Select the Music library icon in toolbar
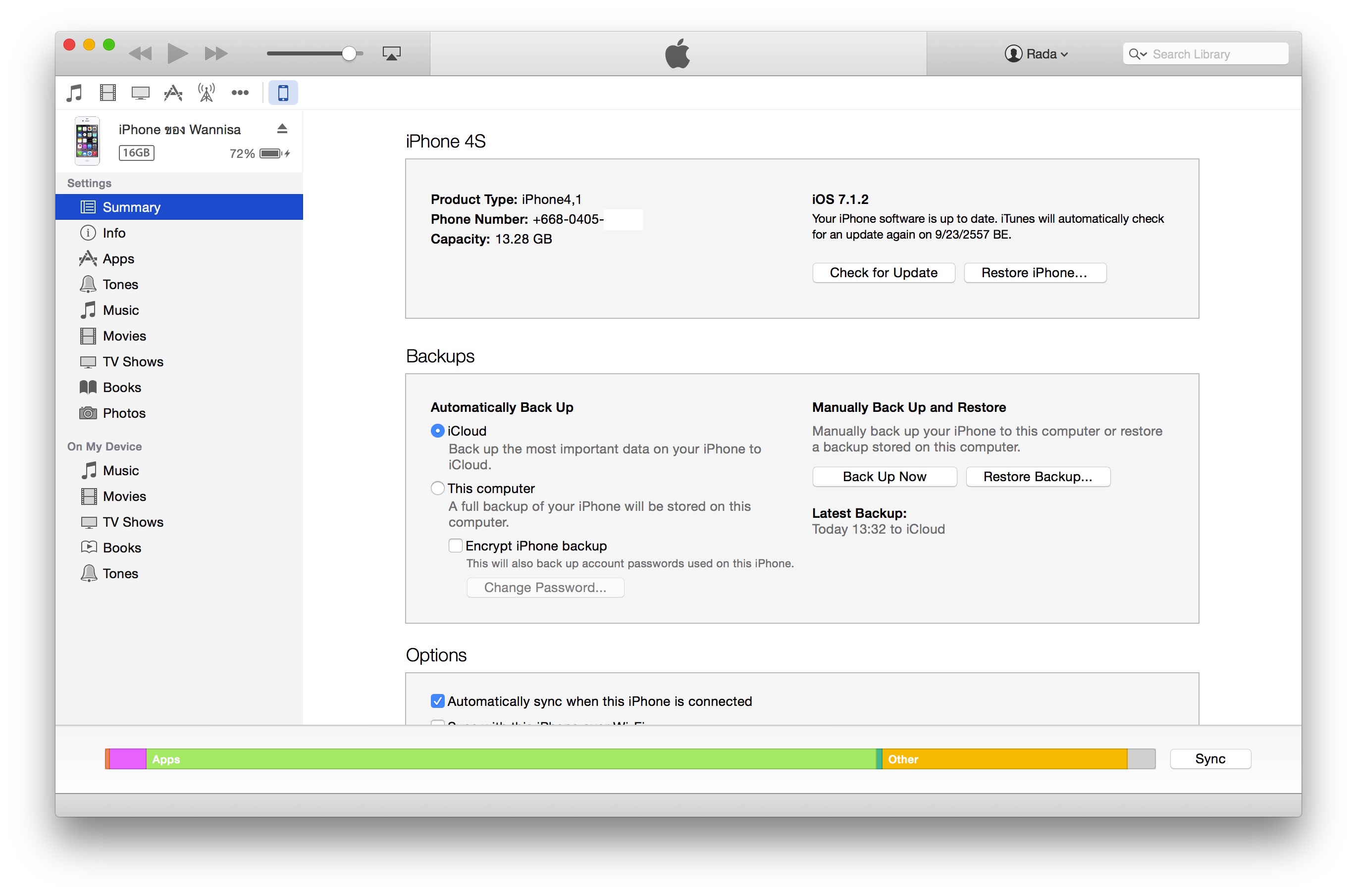1357x896 pixels. click(74, 92)
